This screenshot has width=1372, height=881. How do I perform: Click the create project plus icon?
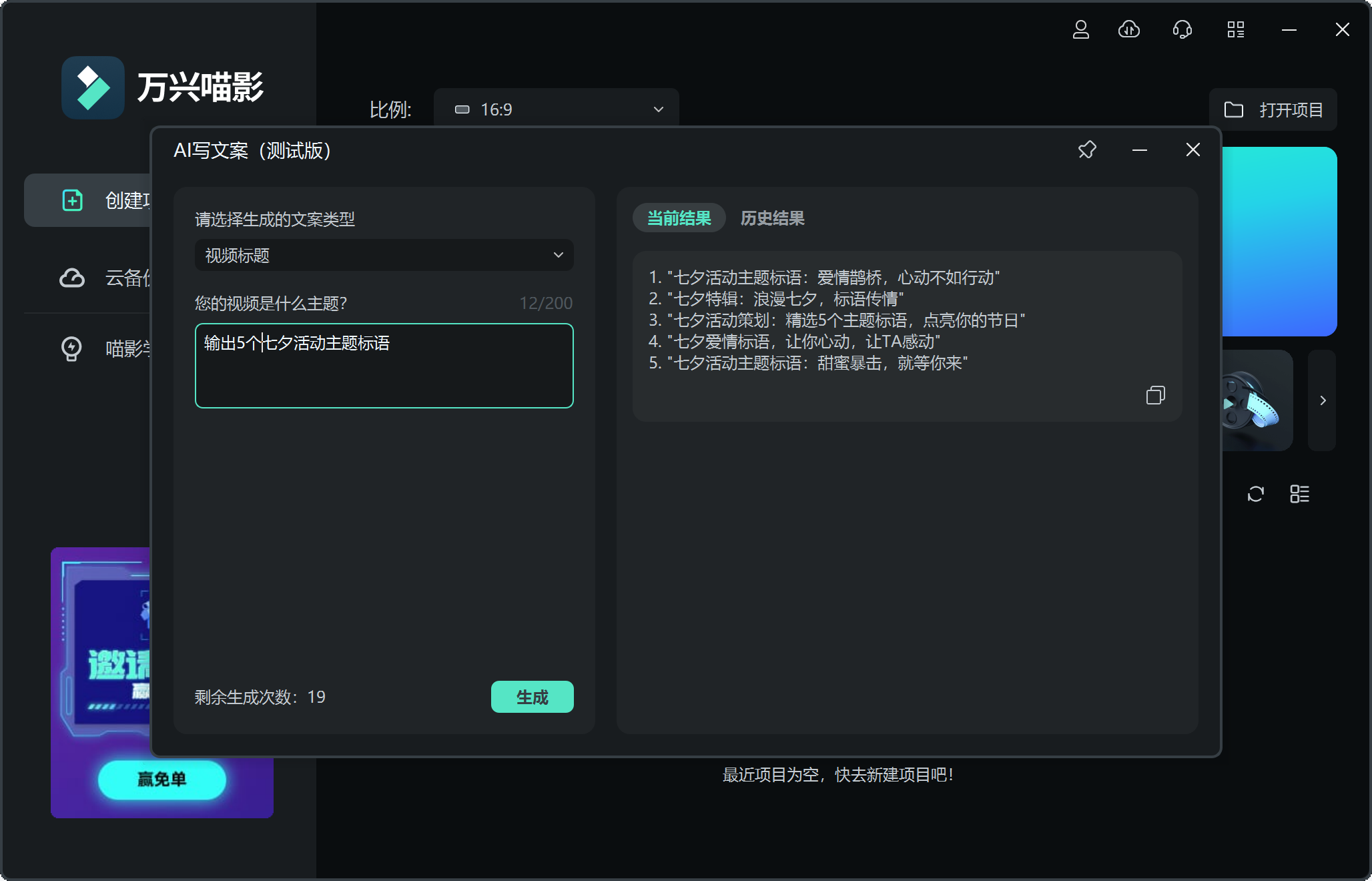pyautogui.click(x=72, y=200)
